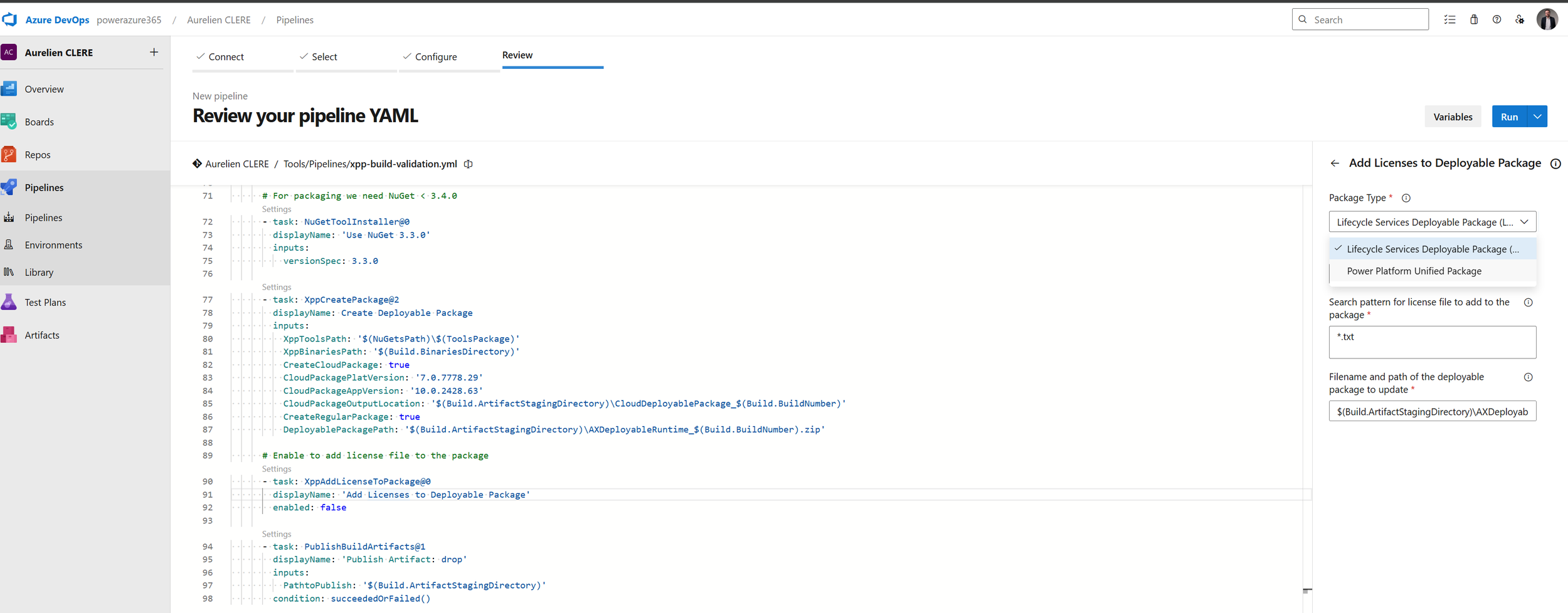The height and width of the screenshot is (613, 1568).
Task: Select Lifecycle Services Deployable Package option
Action: click(x=1432, y=249)
